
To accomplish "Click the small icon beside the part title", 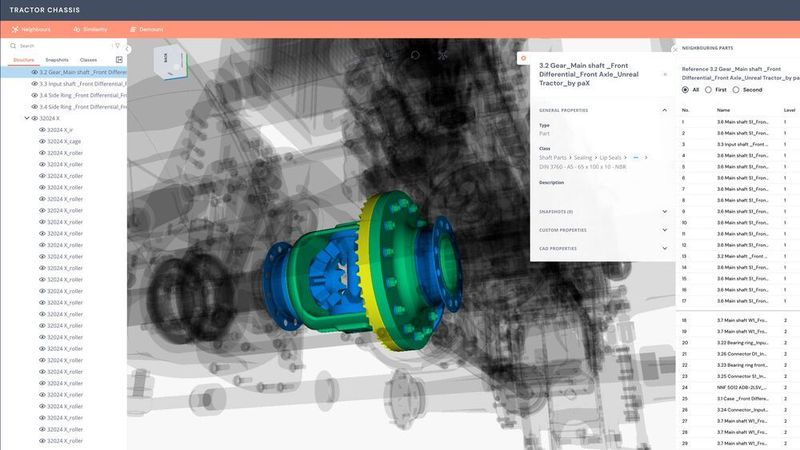I will 665,74.
